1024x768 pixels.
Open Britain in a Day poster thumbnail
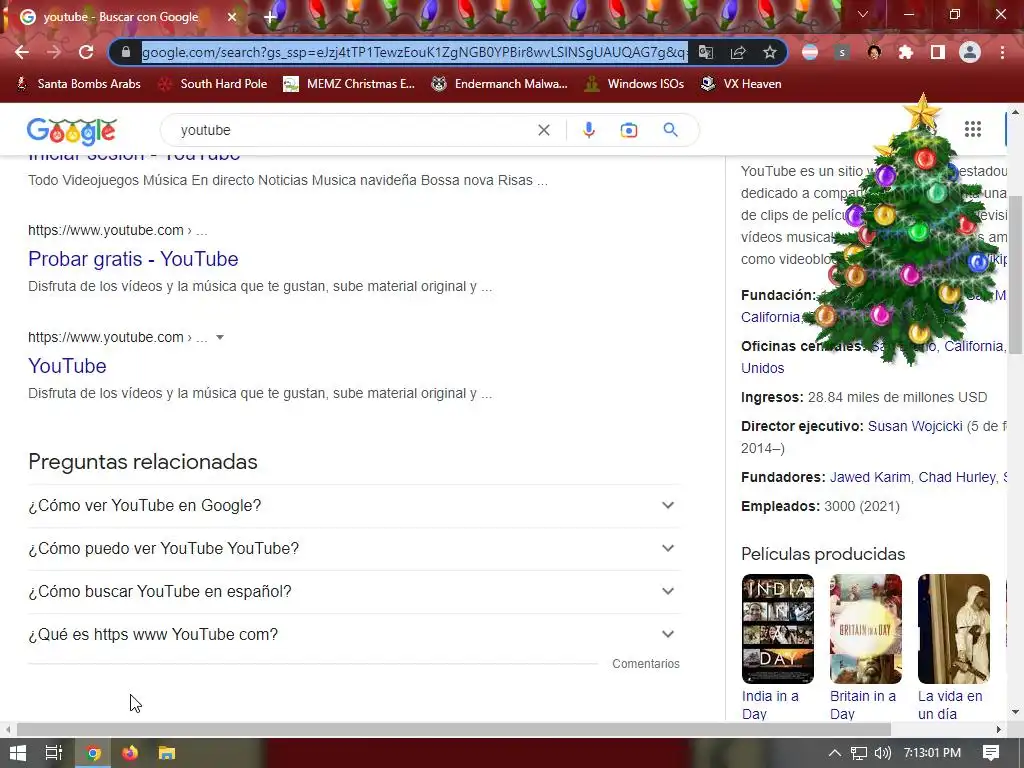[x=866, y=629]
